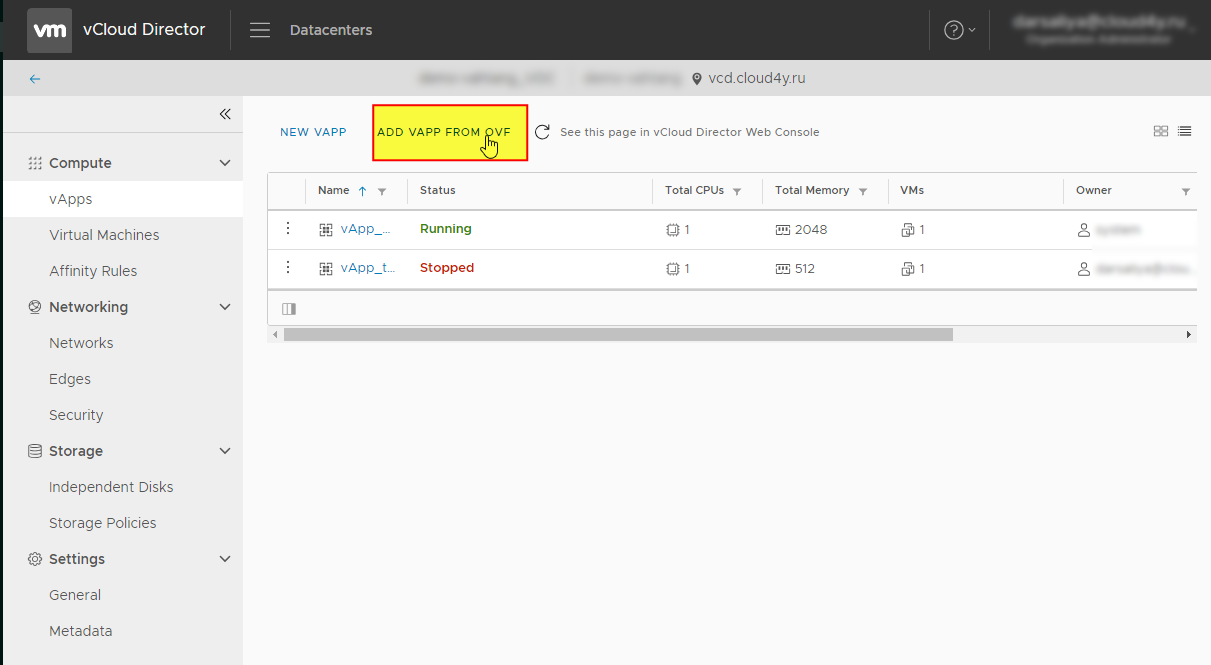Click the 512 memory value
1211x665 pixels.
[x=805, y=269]
